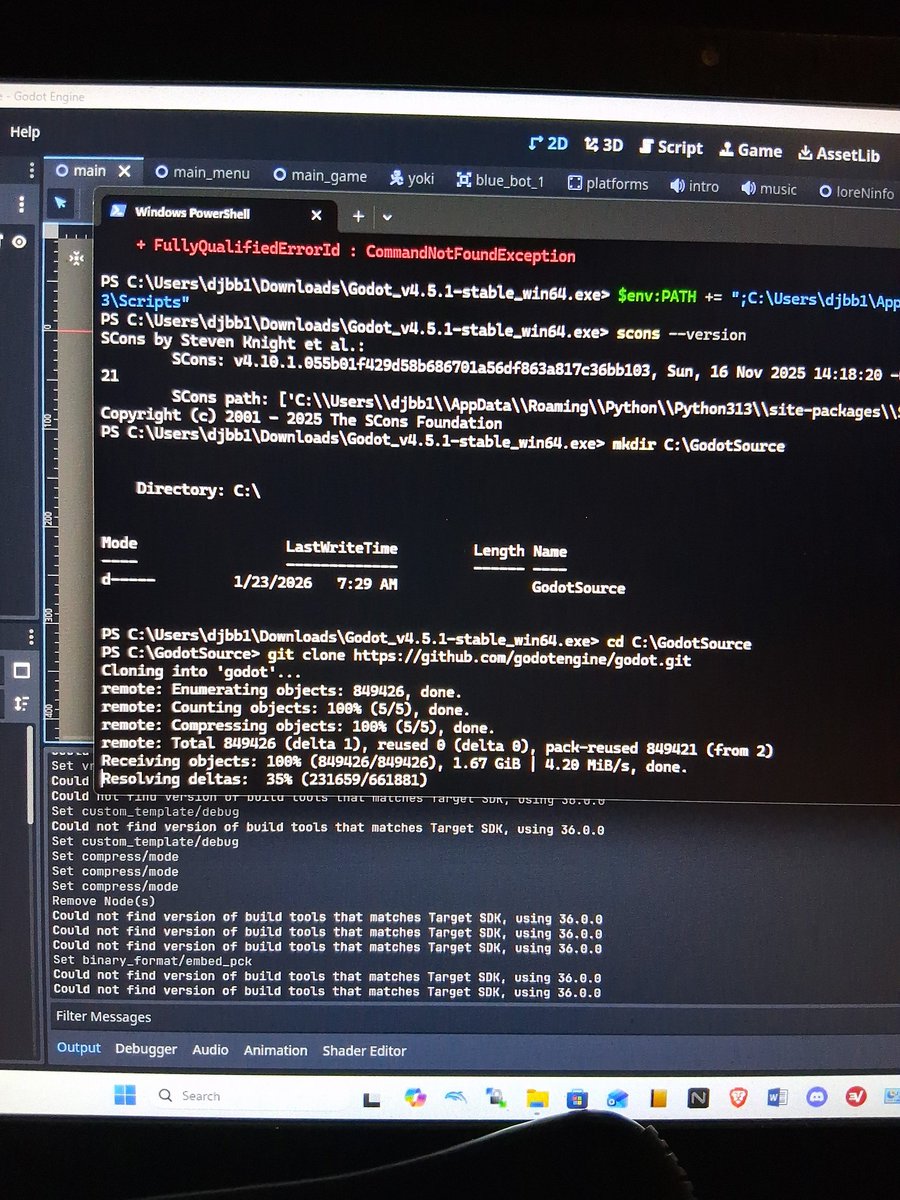Image resolution: width=900 pixels, height=1200 pixels.
Task: Click the music tab audio speaker icon
Action: tap(749, 188)
